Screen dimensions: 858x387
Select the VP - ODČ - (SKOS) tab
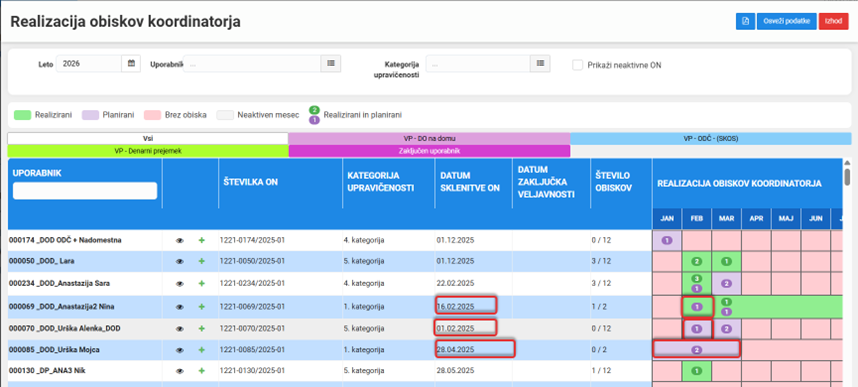pyautogui.click(x=711, y=138)
